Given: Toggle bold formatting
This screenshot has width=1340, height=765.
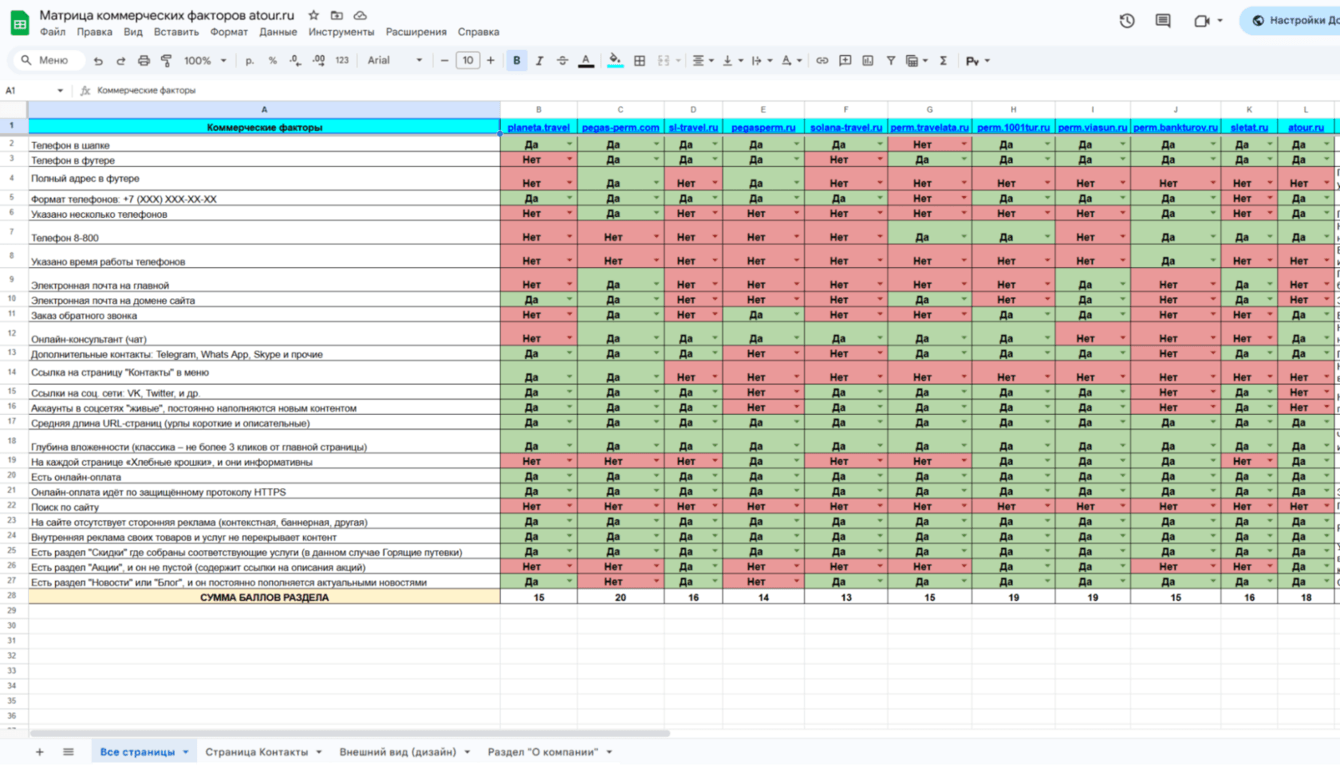Looking at the screenshot, I should (517, 61).
